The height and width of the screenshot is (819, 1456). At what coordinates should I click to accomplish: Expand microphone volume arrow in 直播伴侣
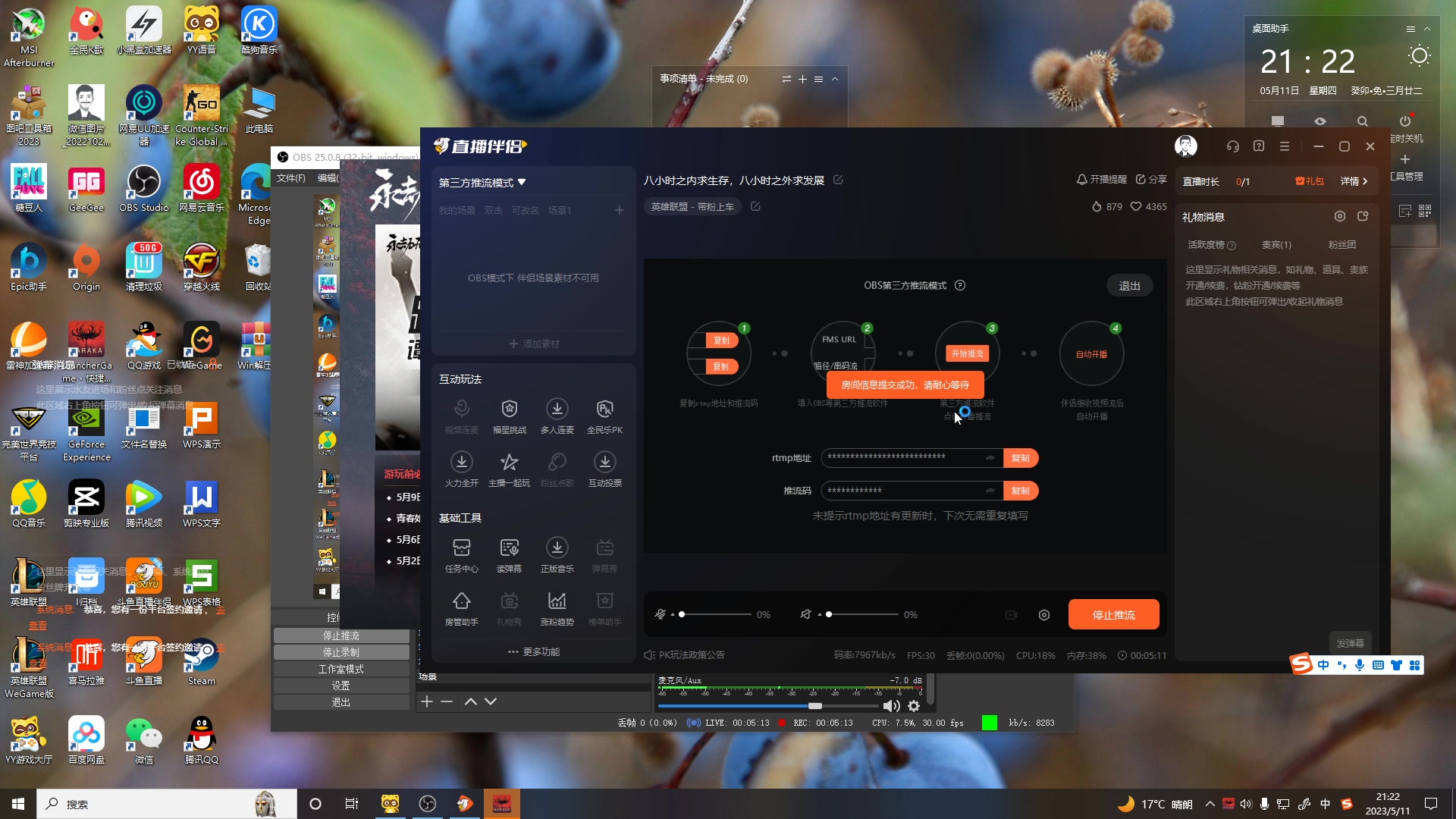tap(672, 615)
